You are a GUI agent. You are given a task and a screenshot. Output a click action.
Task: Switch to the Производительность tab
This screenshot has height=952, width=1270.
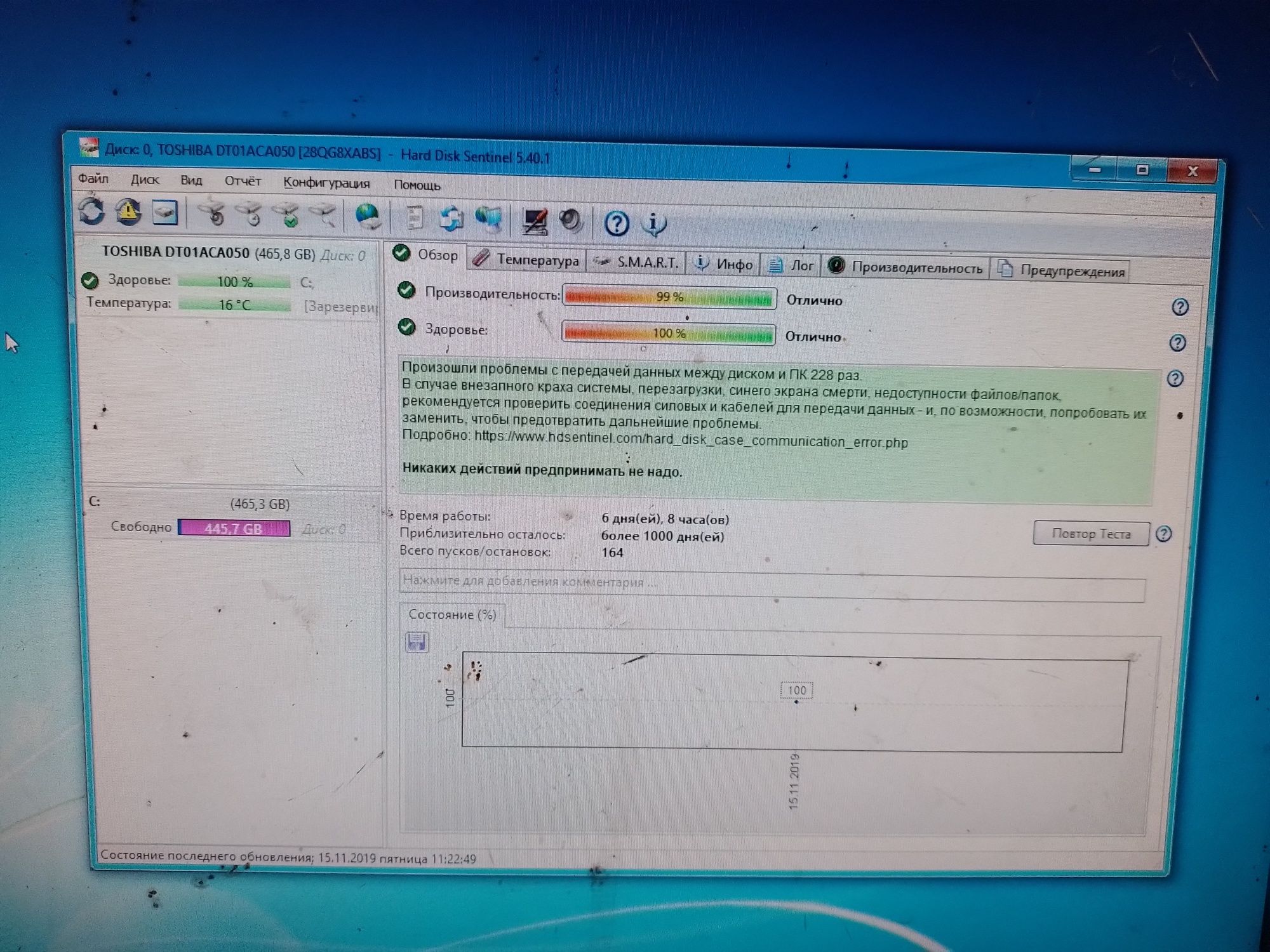pyautogui.click(x=906, y=267)
